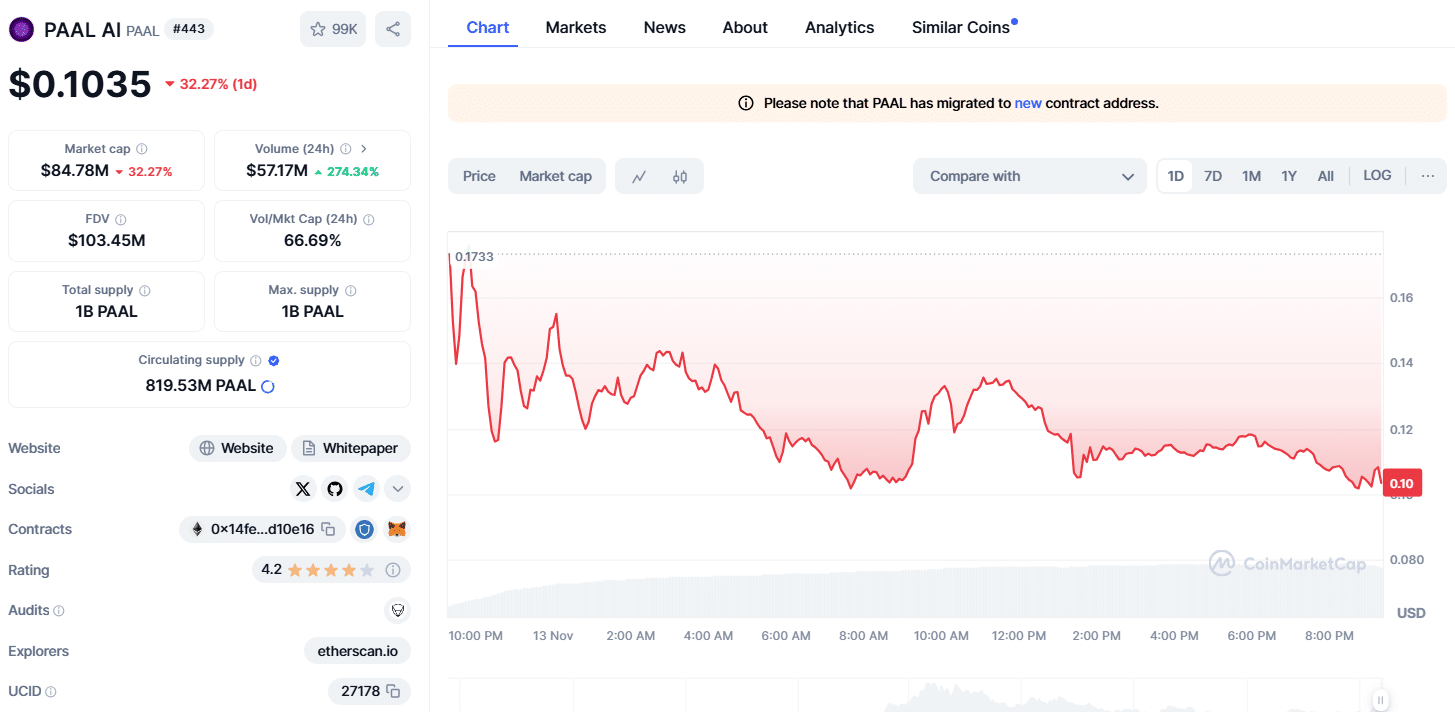Click the MetaMask fox icon
This screenshot has width=1455, height=712.
(x=397, y=529)
